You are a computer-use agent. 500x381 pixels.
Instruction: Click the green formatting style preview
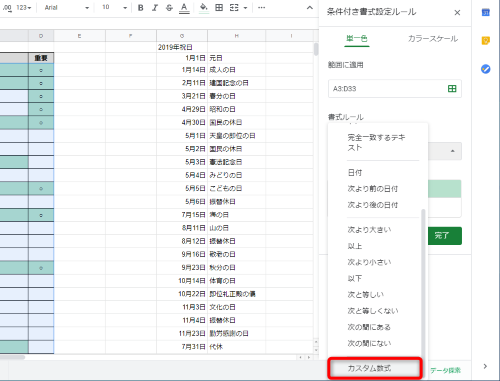[445, 189]
